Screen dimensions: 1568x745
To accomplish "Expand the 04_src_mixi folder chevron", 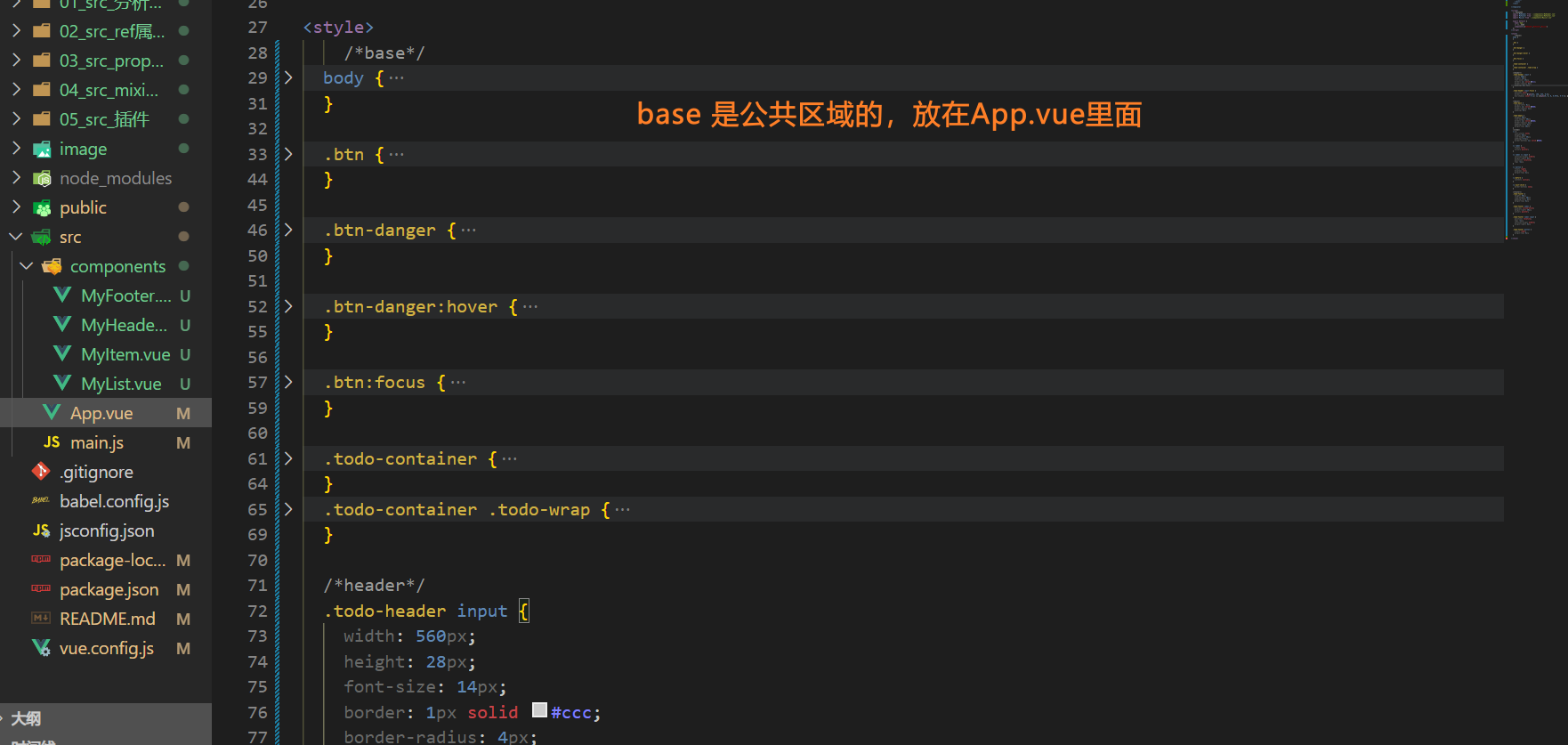I will point(16,90).
